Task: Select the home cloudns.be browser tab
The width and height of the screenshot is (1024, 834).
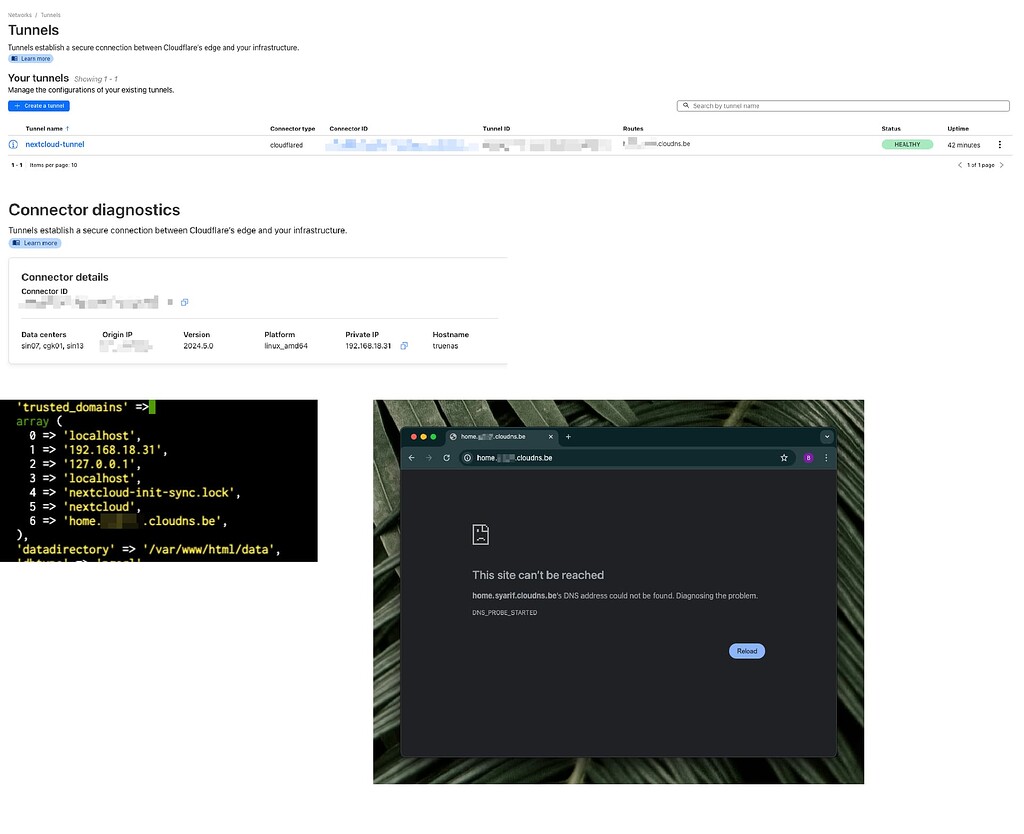Action: click(502, 437)
